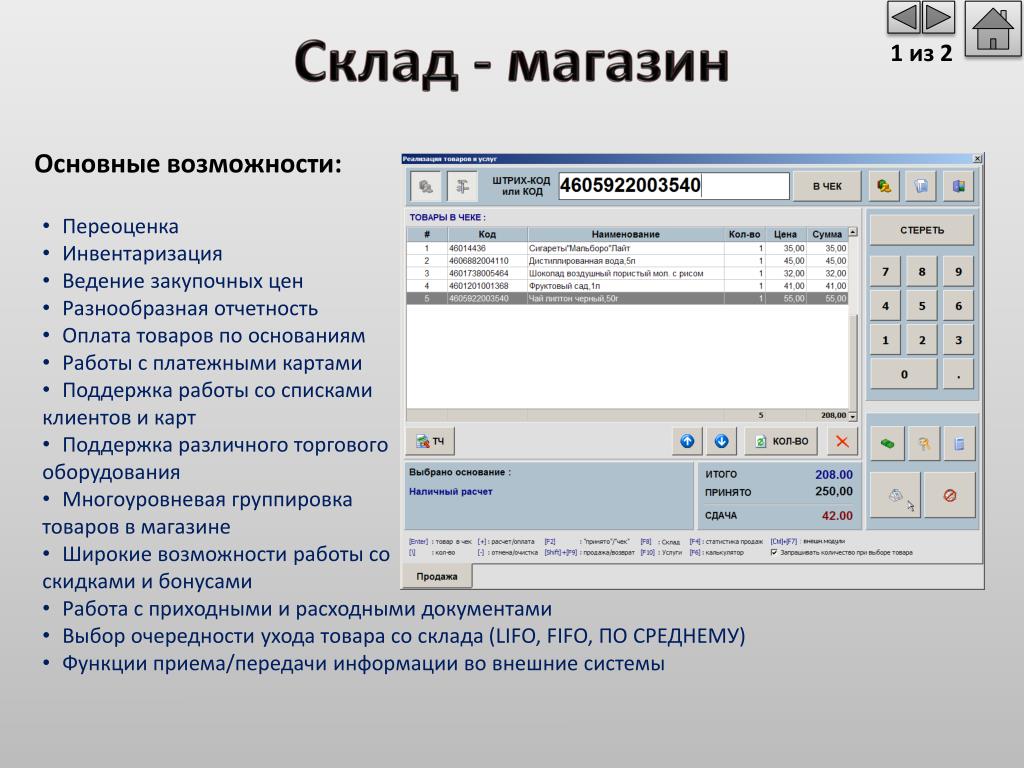Tap keypad digit 7
This screenshot has width=1024, height=768.
coord(886,272)
